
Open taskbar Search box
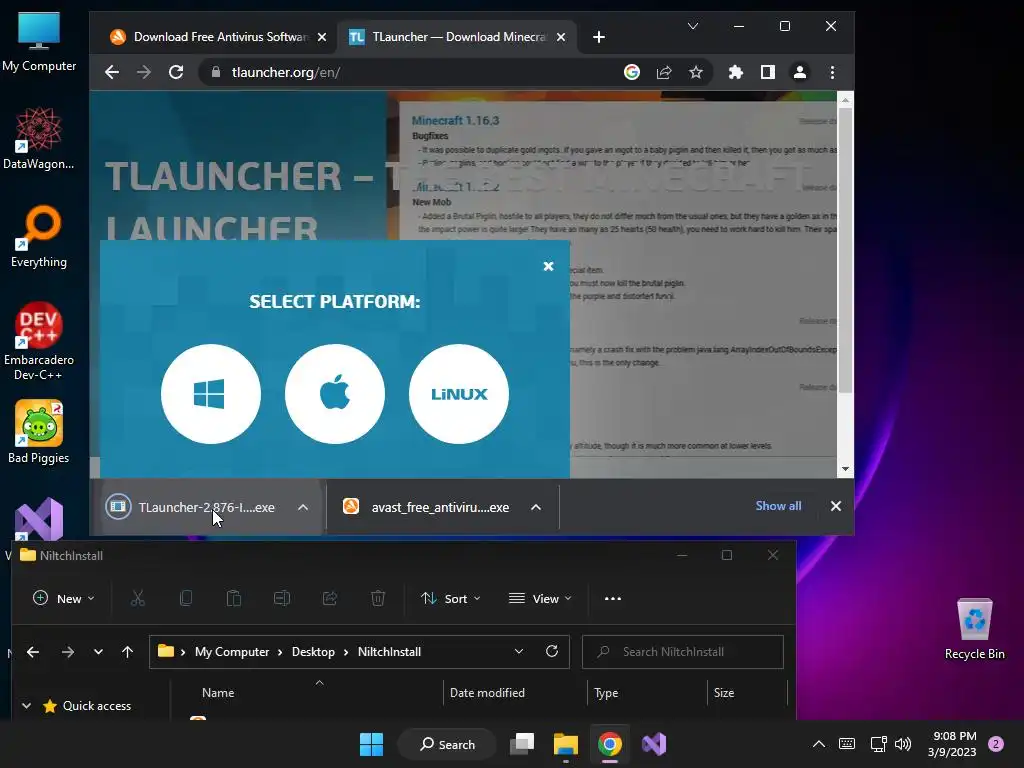tap(448, 744)
